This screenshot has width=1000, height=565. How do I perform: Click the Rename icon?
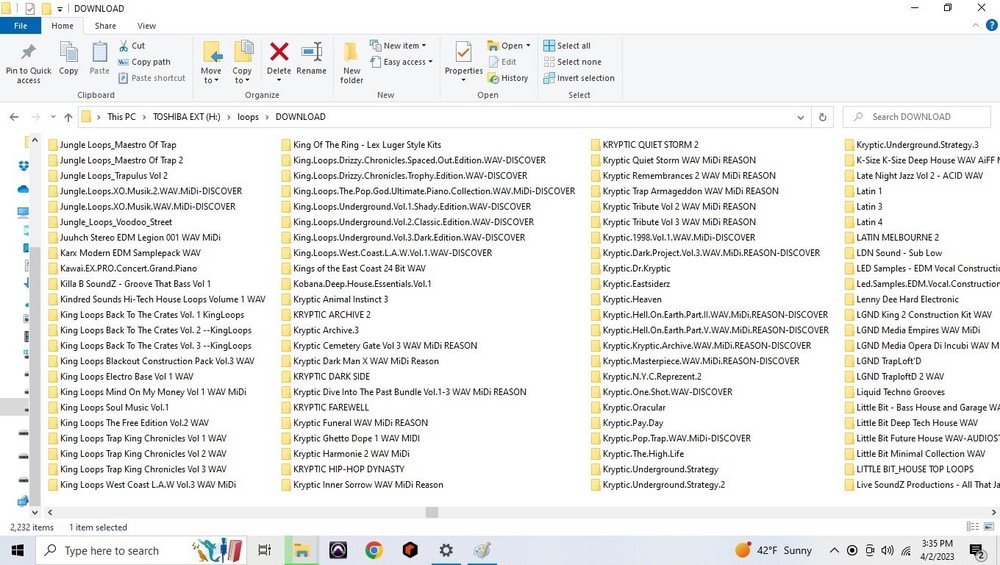pos(311,51)
